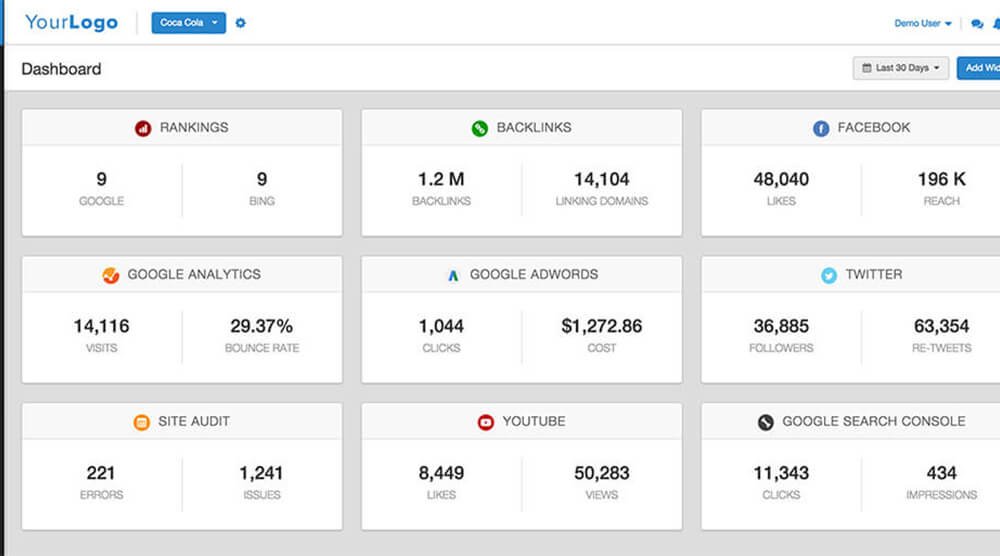The height and width of the screenshot is (556, 1000).
Task: Click the 1,241 issues value
Action: click(261, 473)
